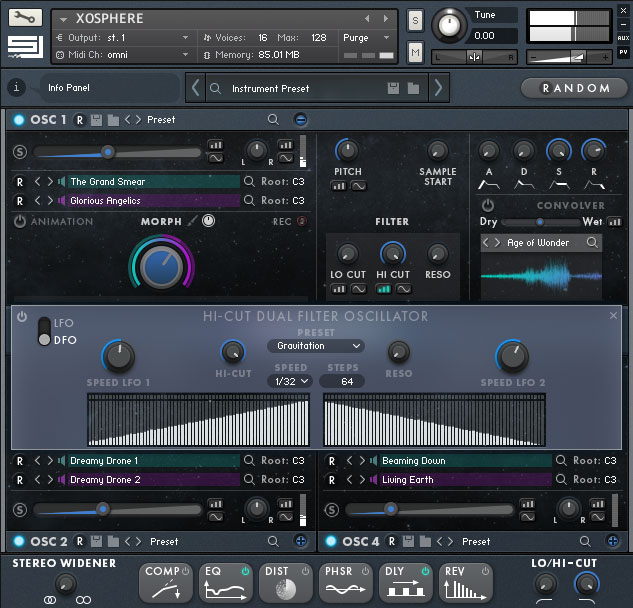Click the Convolver power icon
Screen dimensions: 633x608
488,205
